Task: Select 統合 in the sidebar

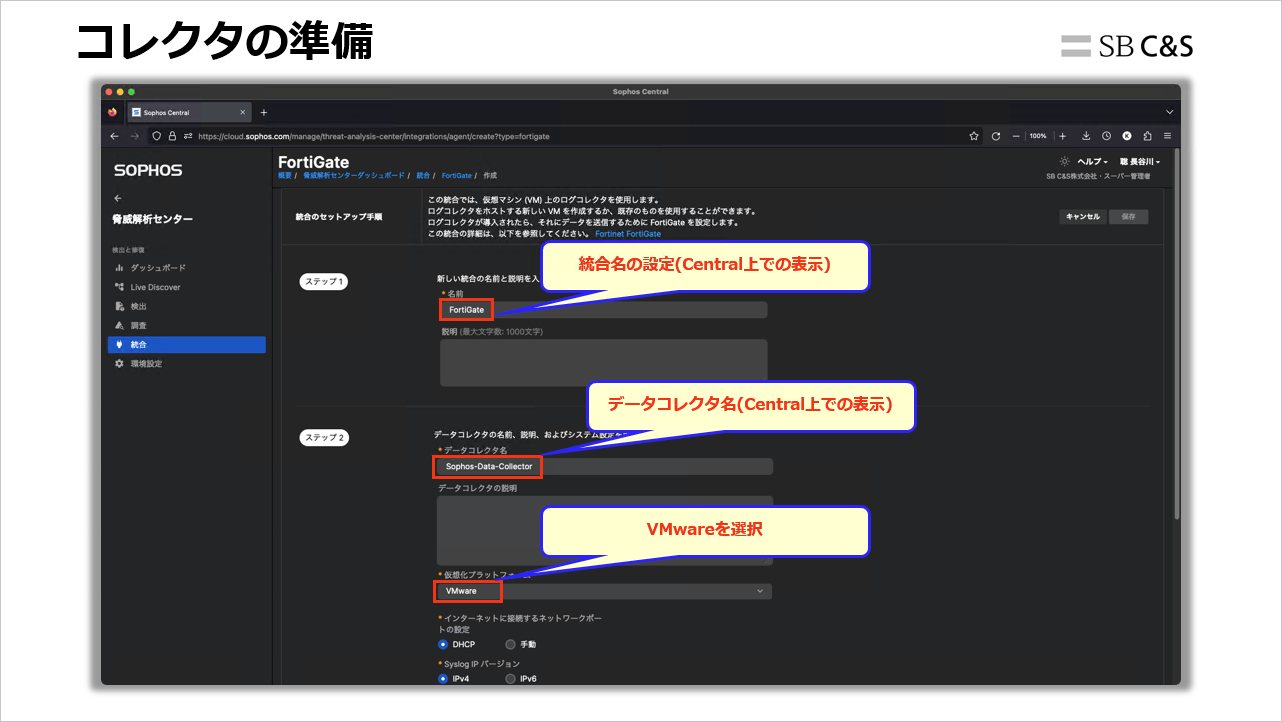Action: click(187, 345)
